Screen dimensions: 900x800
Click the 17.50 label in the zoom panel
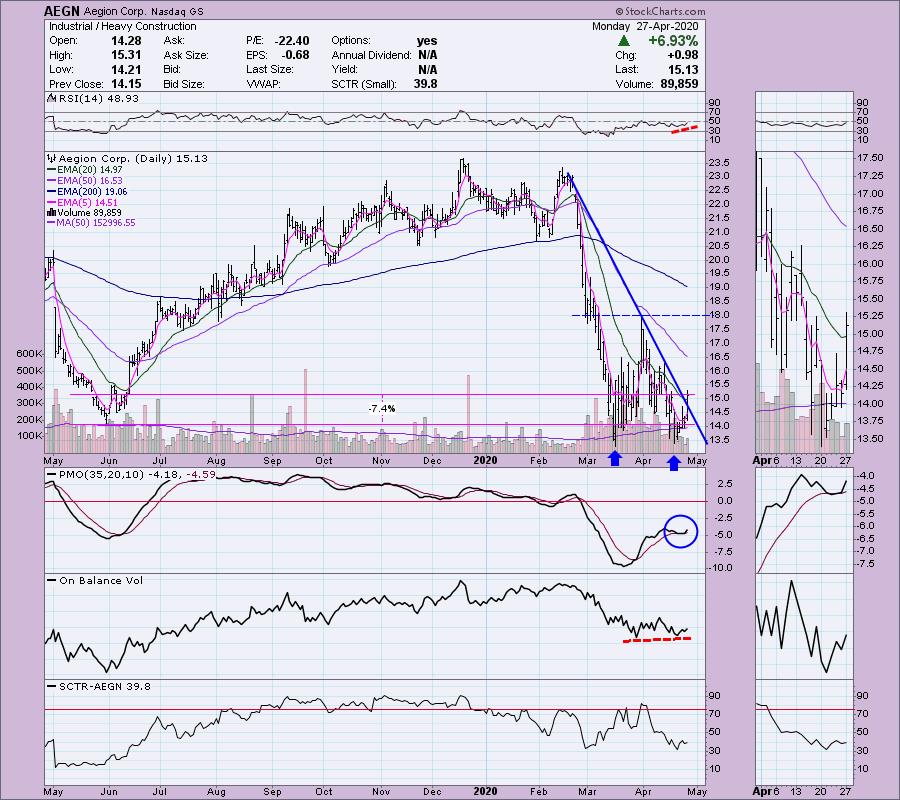871,158
